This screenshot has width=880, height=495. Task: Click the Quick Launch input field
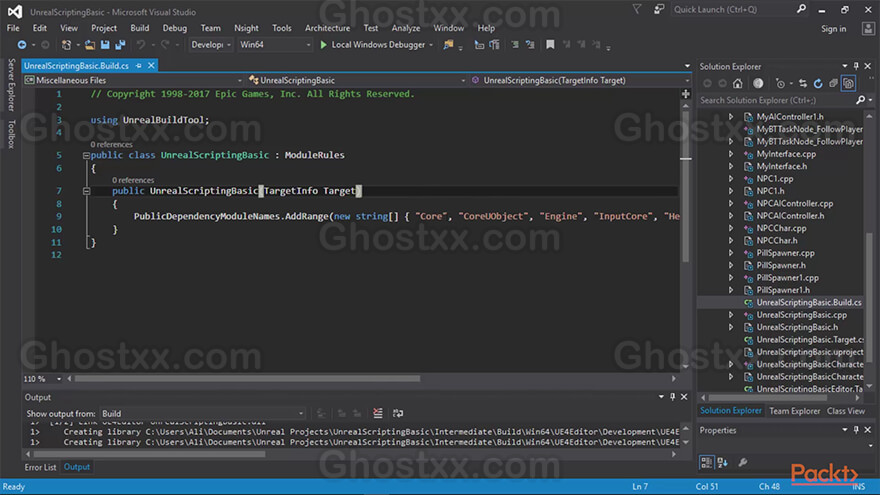pyautogui.click(x=732, y=9)
